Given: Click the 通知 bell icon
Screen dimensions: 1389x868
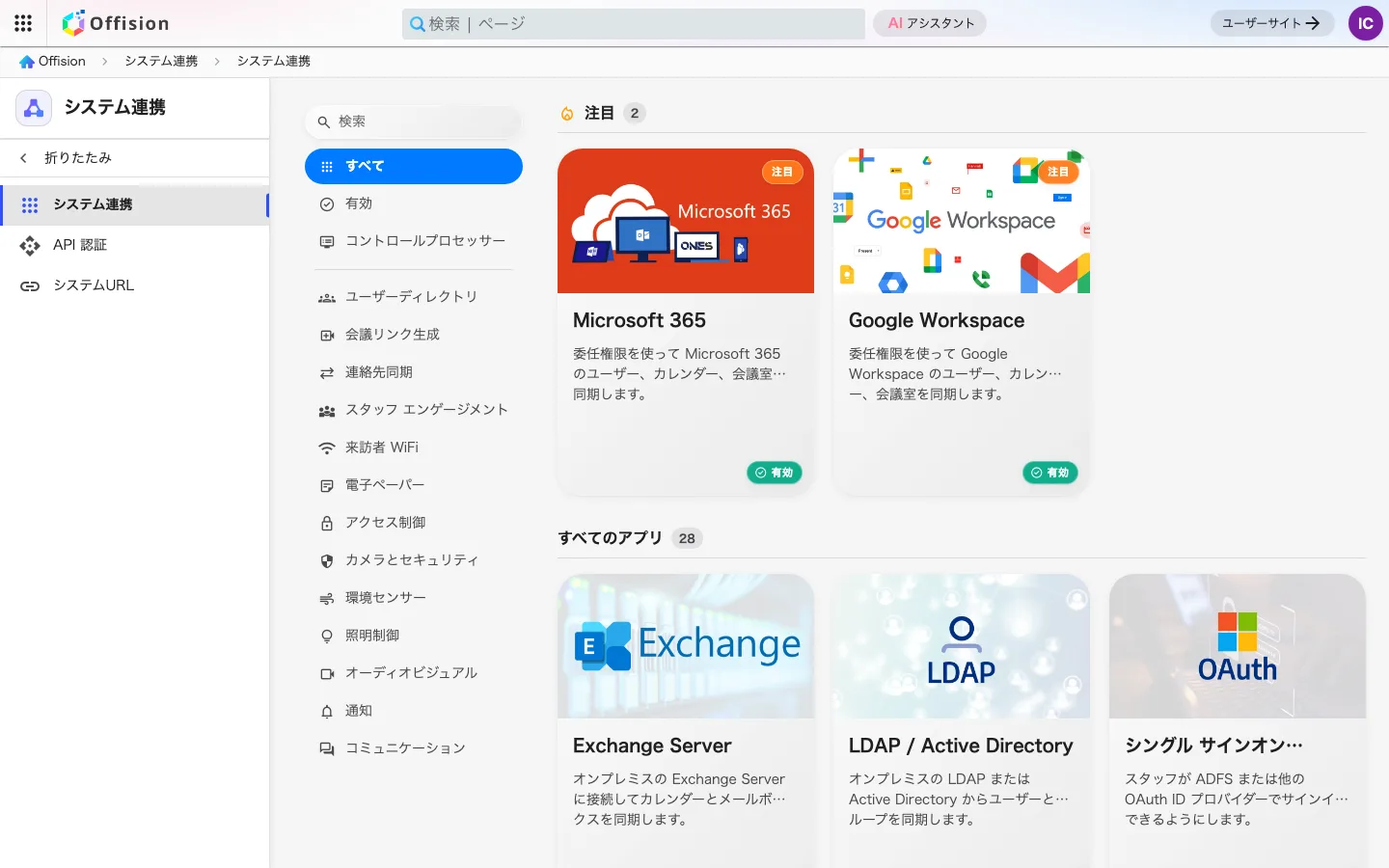Looking at the screenshot, I should pos(327,712).
